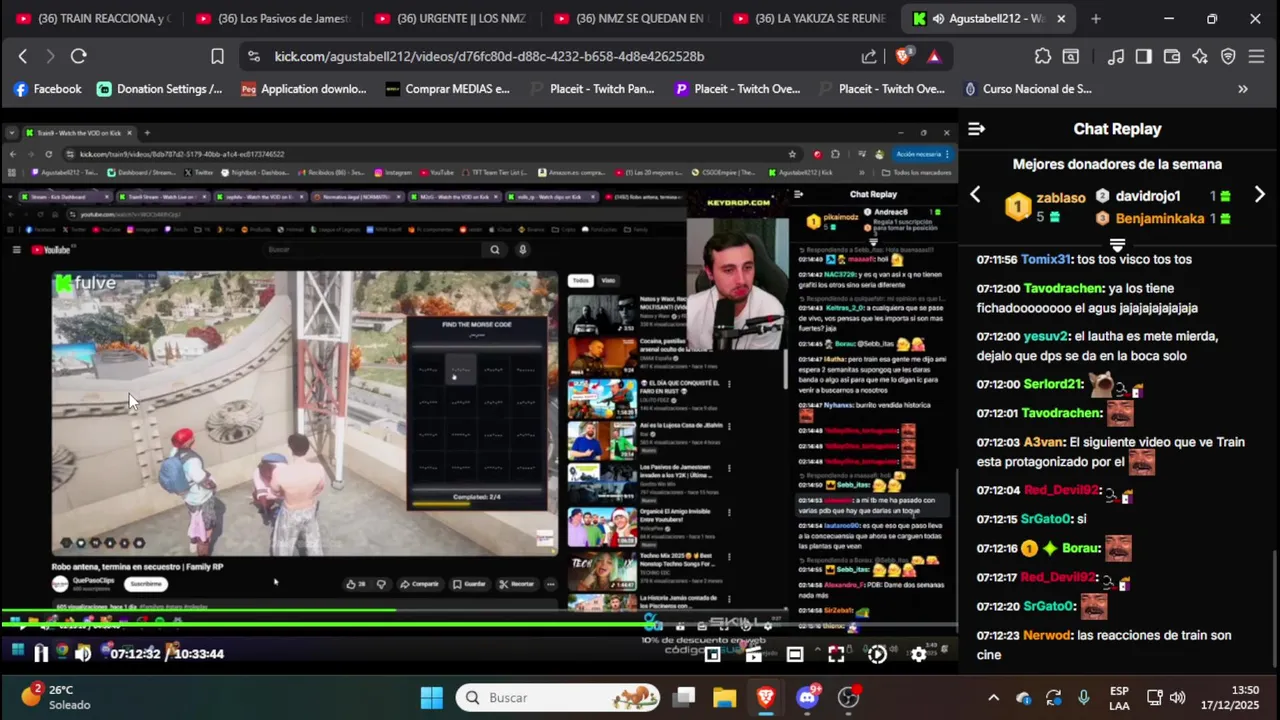Open Benjaminkaka donor profile
The width and height of the screenshot is (1280, 720).
tap(1160, 218)
